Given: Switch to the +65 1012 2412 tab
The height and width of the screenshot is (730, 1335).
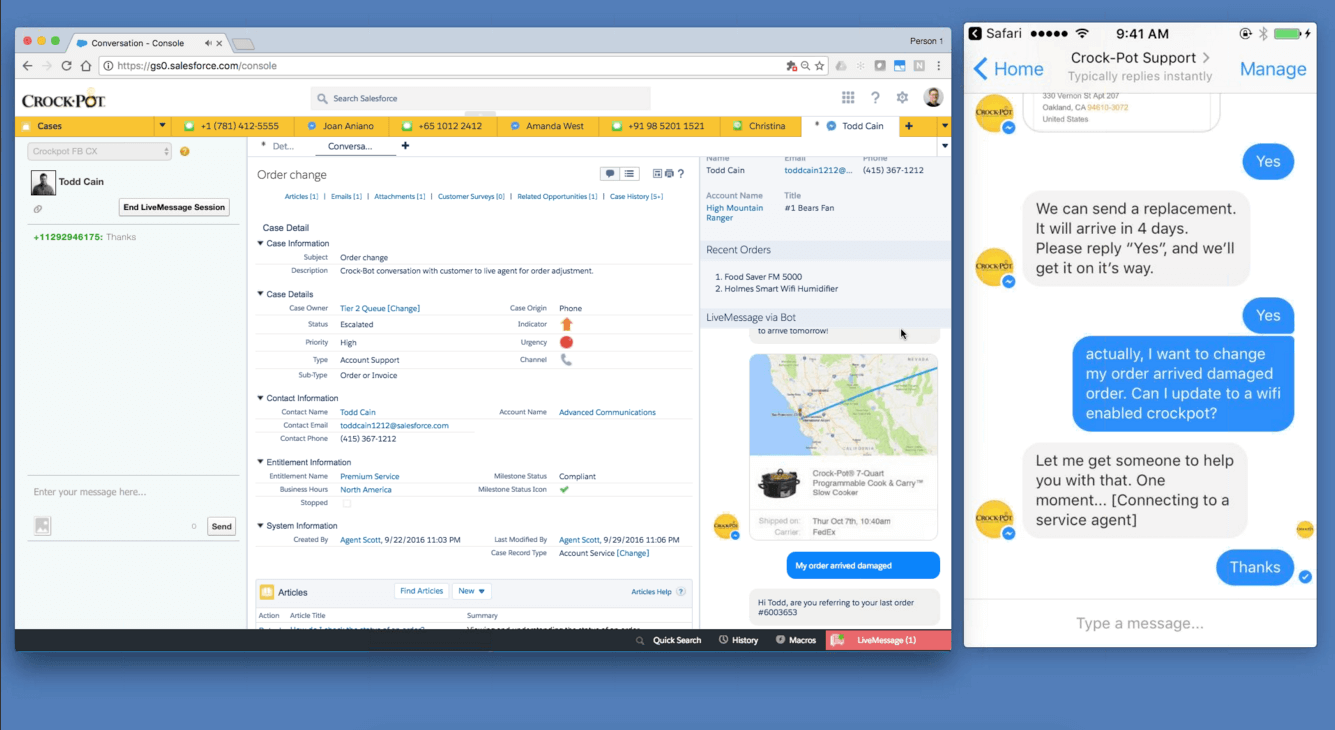Looking at the screenshot, I should pyautogui.click(x=442, y=126).
